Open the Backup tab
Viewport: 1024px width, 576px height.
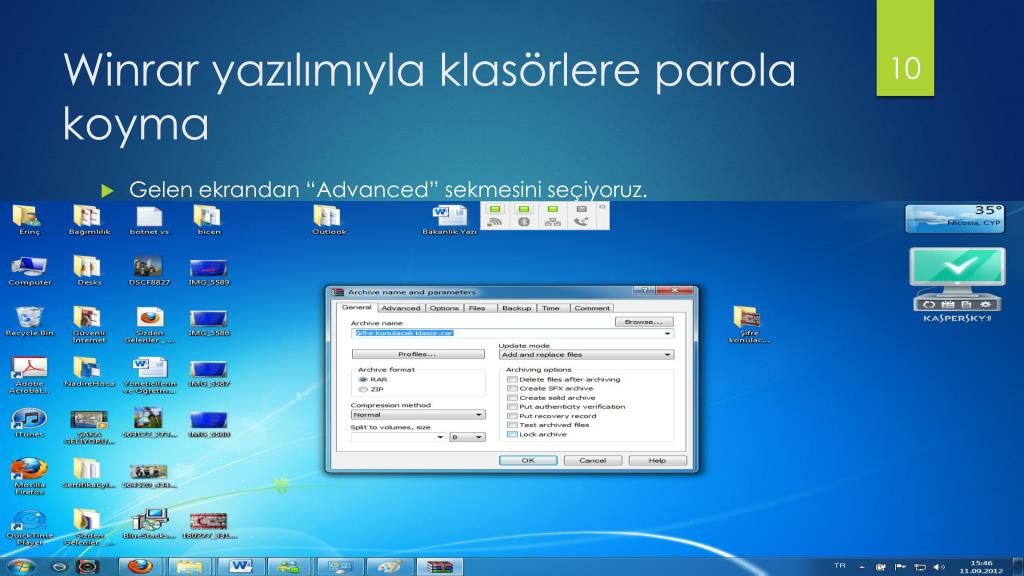point(517,308)
